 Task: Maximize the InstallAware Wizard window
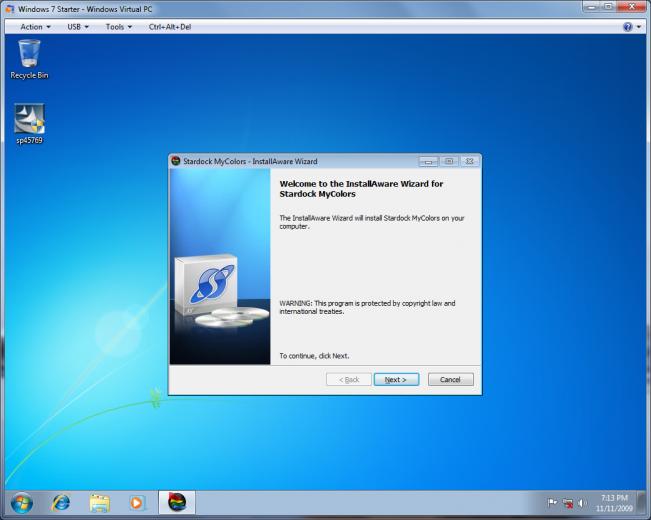(449, 161)
